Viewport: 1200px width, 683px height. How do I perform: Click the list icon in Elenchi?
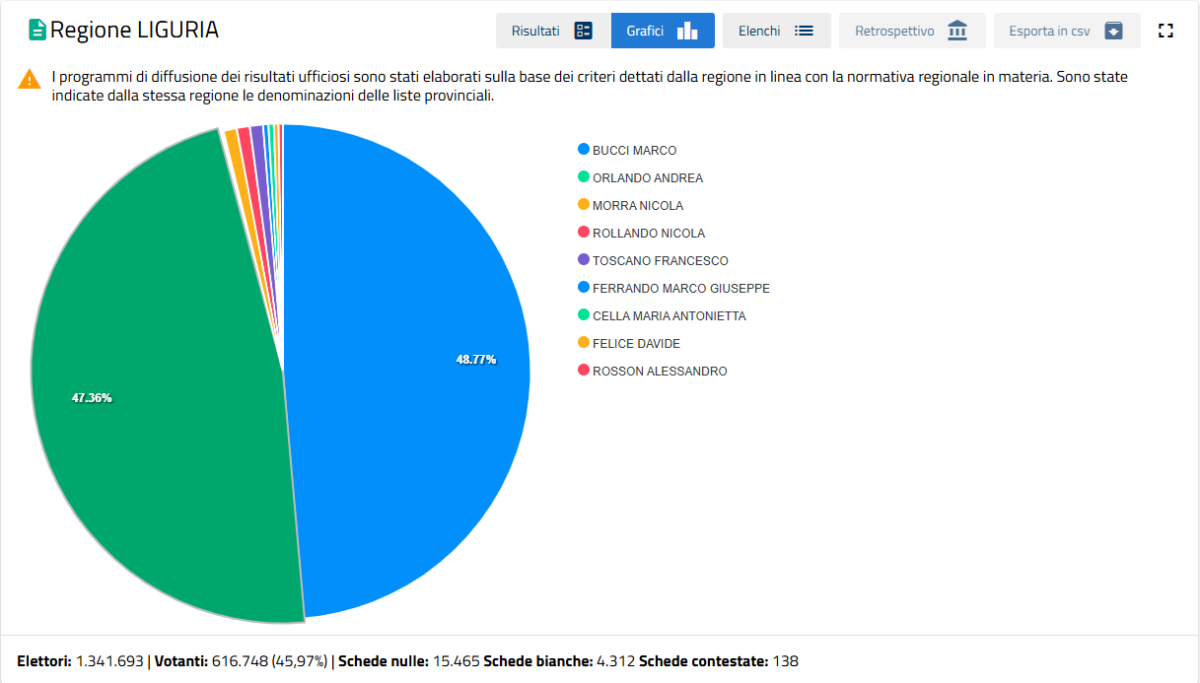click(x=804, y=31)
